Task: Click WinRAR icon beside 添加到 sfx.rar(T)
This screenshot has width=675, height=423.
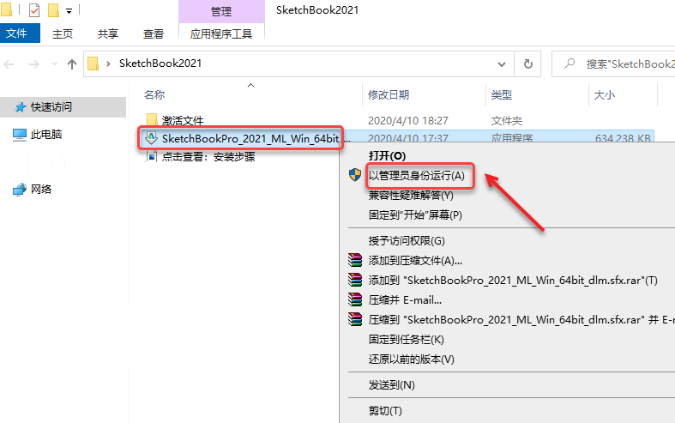Action: [x=355, y=280]
